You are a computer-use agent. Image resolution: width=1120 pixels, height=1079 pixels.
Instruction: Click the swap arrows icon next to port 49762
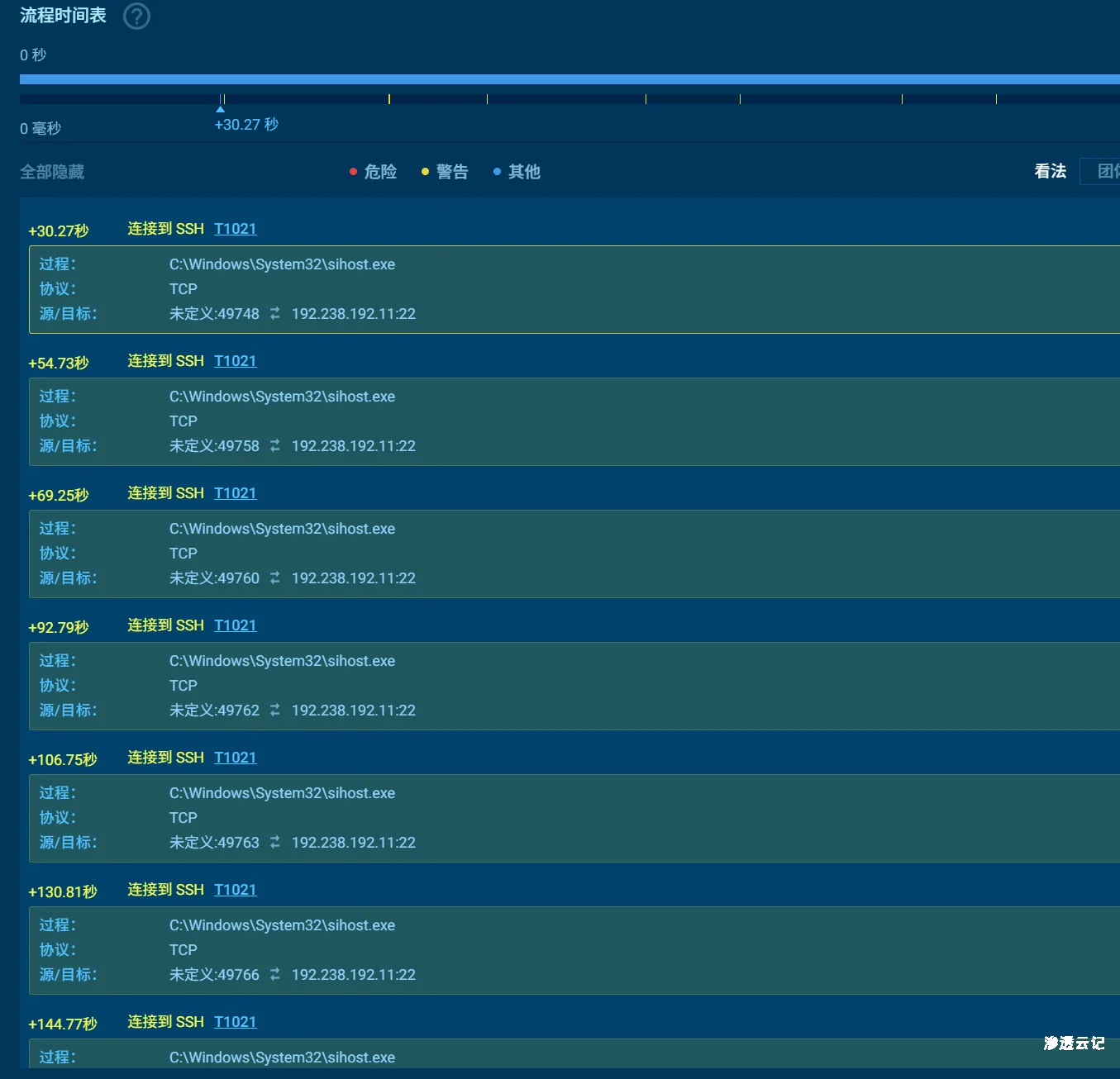[275, 711]
